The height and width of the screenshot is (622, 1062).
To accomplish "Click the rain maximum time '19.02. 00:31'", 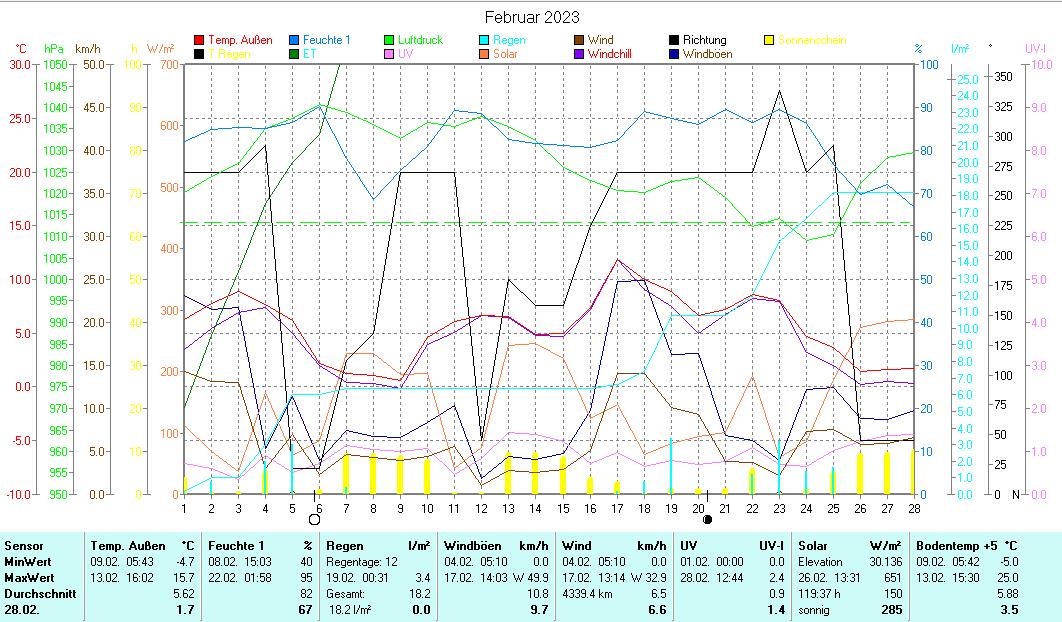I will click(358, 578).
